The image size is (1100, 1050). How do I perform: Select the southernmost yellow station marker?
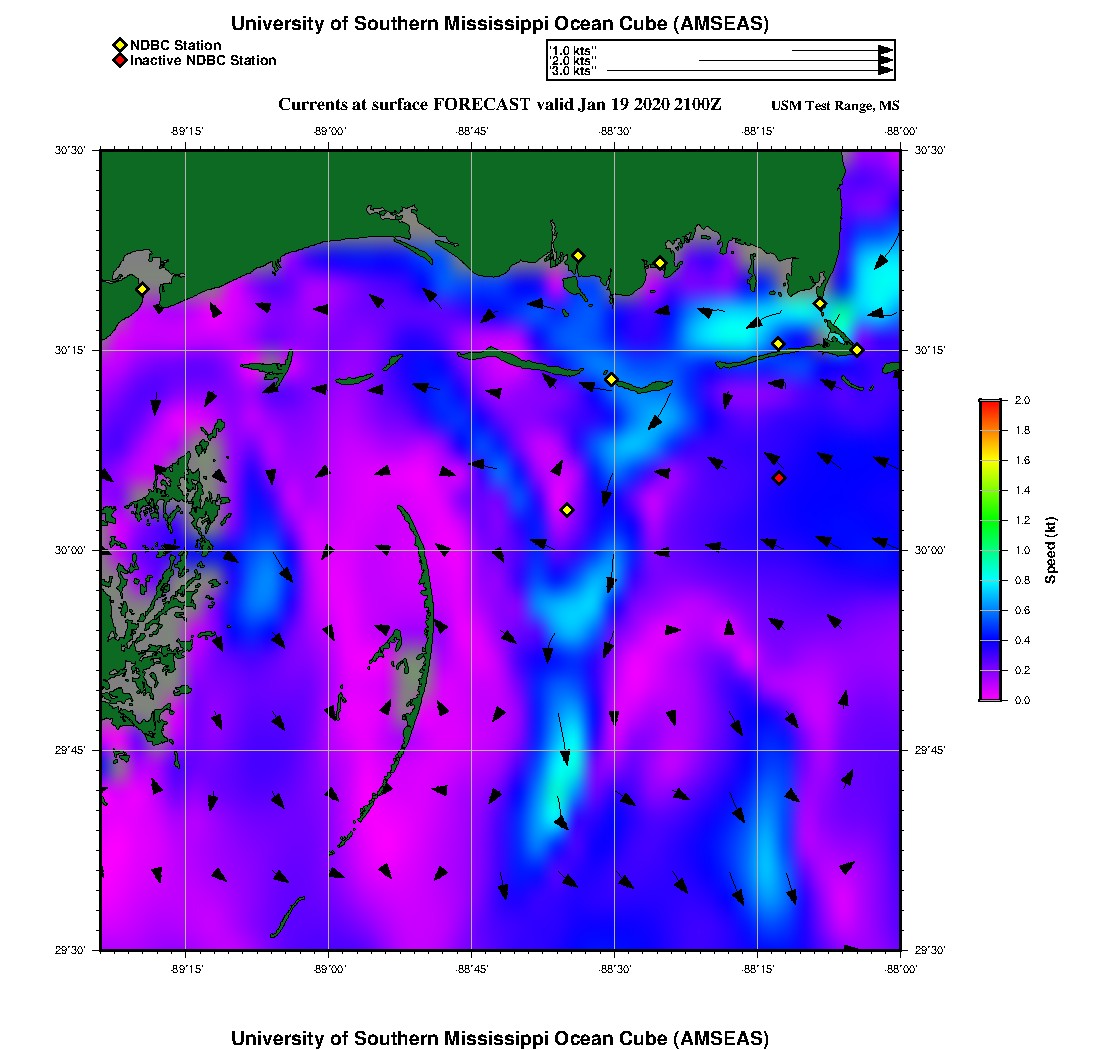(567, 510)
